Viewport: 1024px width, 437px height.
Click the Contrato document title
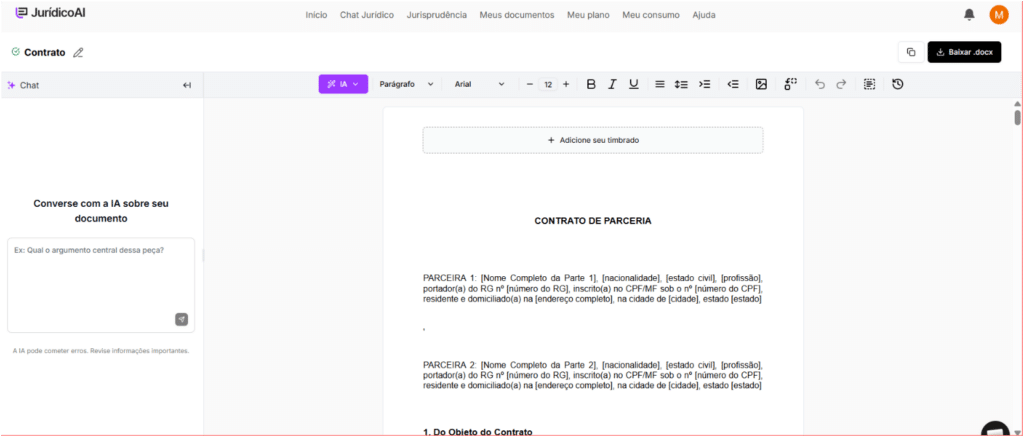coord(44,53)
